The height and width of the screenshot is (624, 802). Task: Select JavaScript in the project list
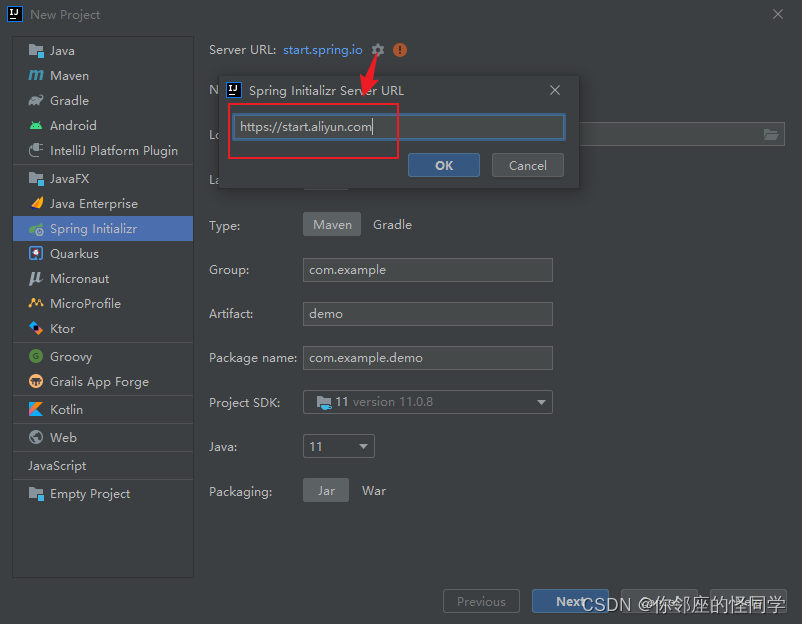(103, 465)
